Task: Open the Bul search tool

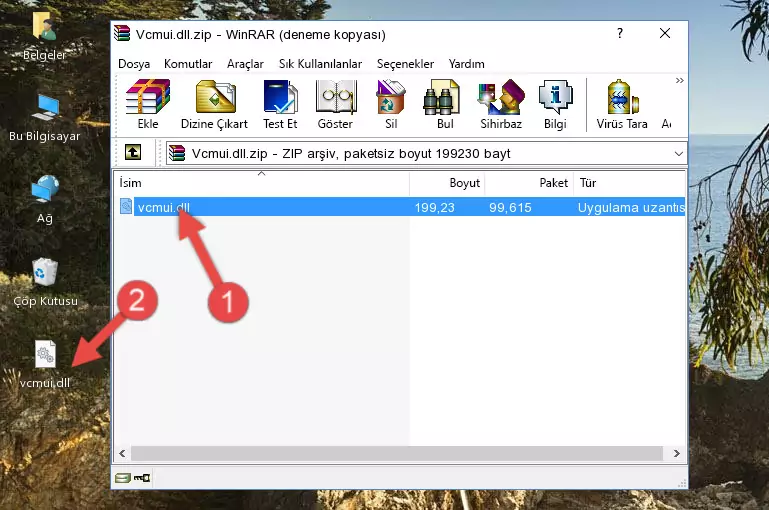Action: point(444,104)
